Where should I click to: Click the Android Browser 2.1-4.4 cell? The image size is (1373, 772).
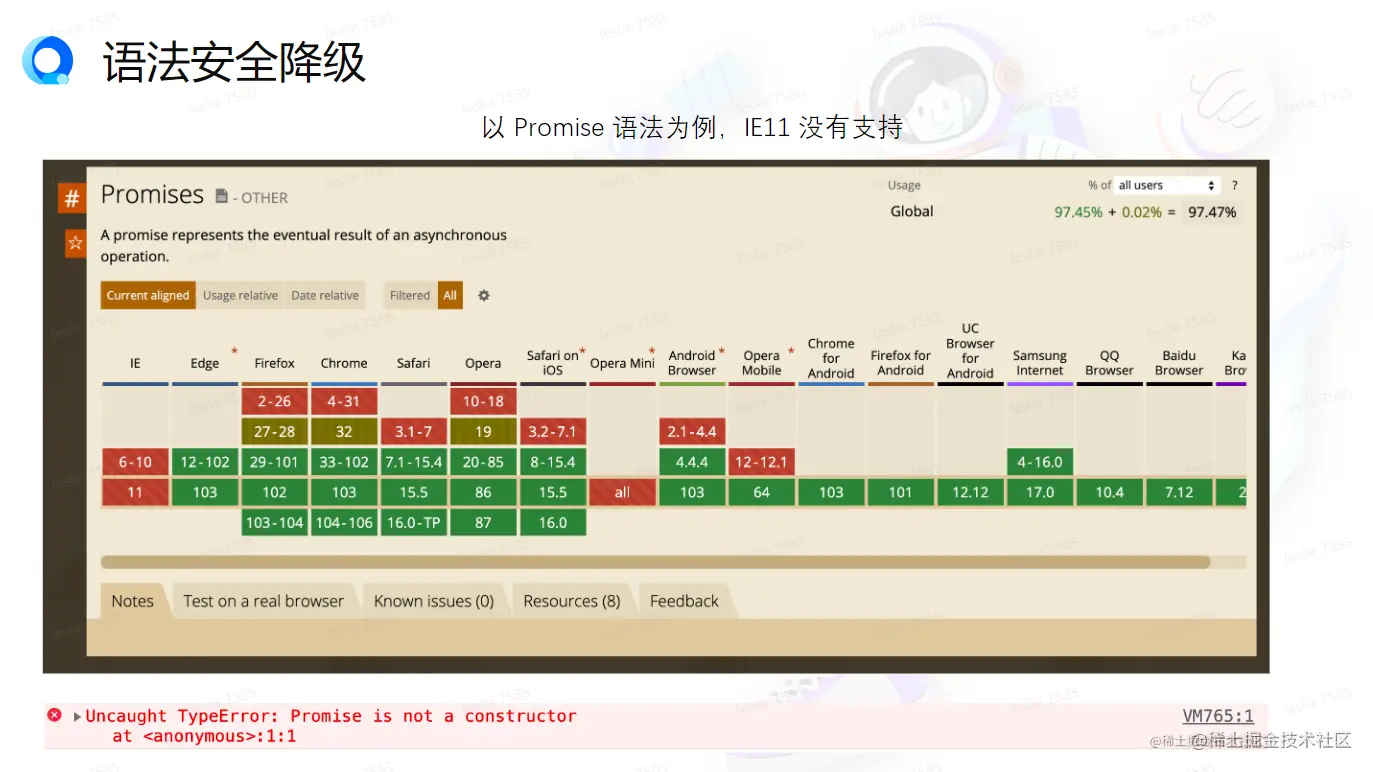point(692,432)
